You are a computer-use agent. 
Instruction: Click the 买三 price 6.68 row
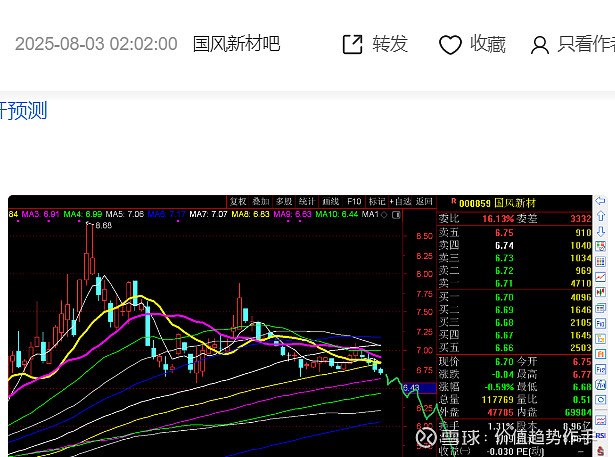point(515,322)
